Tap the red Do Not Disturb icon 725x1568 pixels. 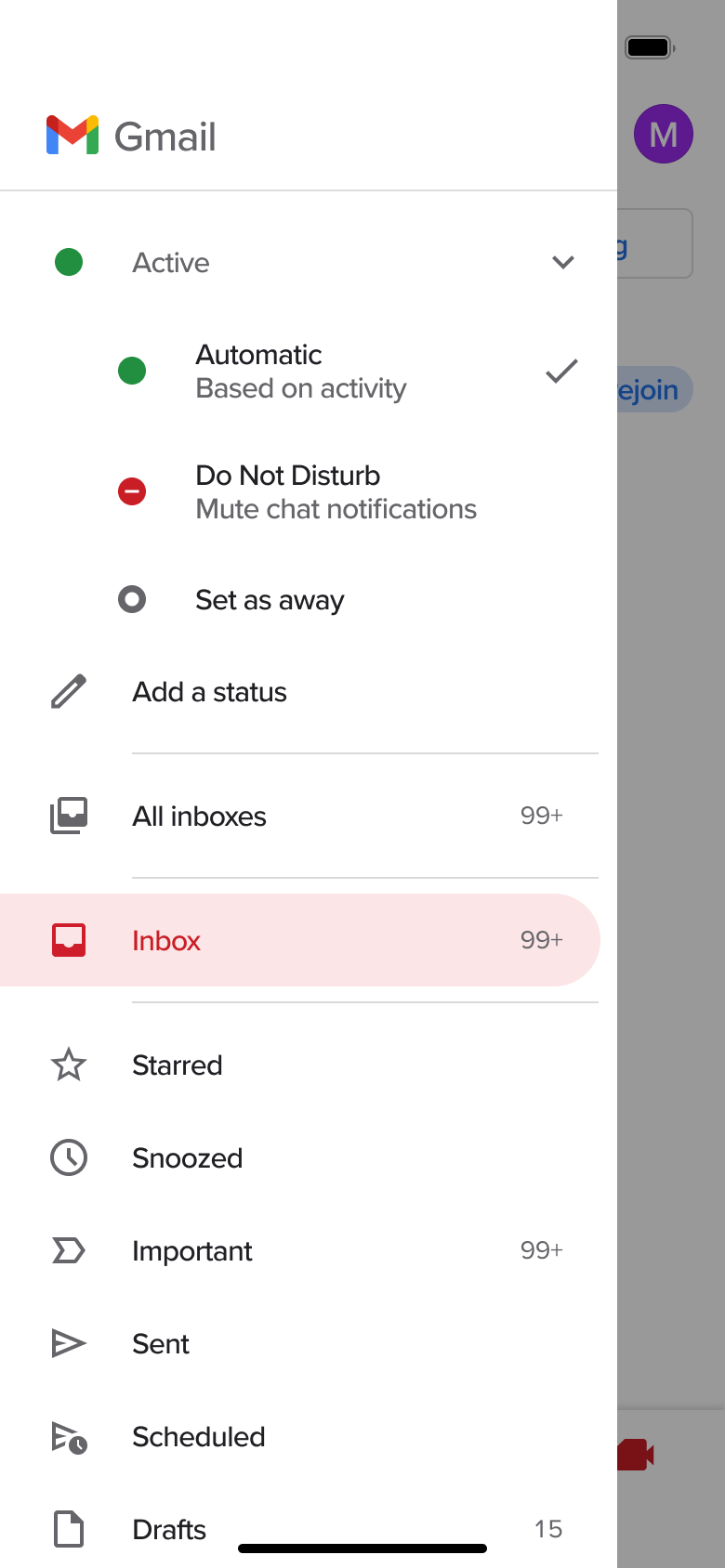point(132,490)
